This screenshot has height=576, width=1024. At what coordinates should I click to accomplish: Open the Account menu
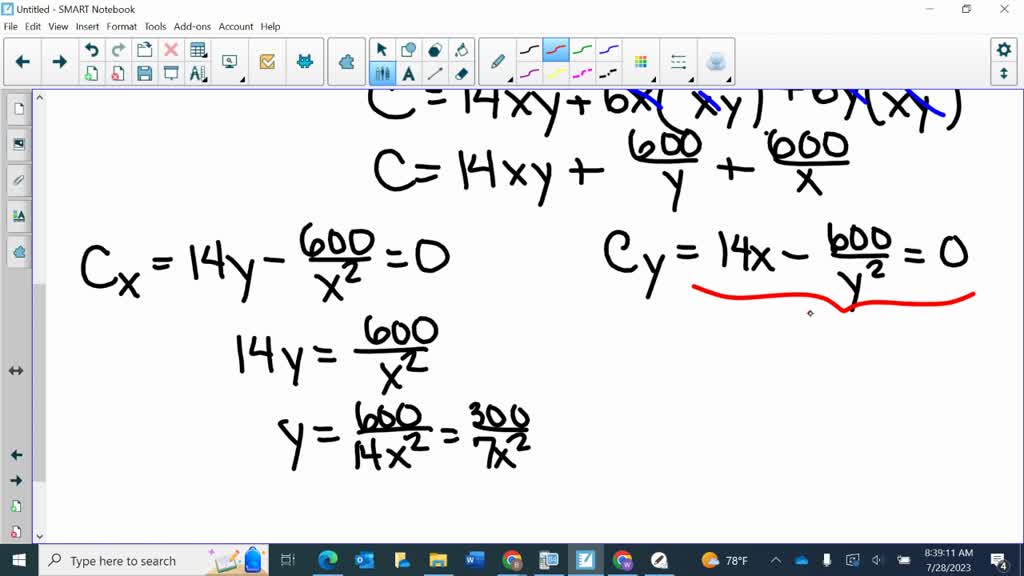[236, 27]
